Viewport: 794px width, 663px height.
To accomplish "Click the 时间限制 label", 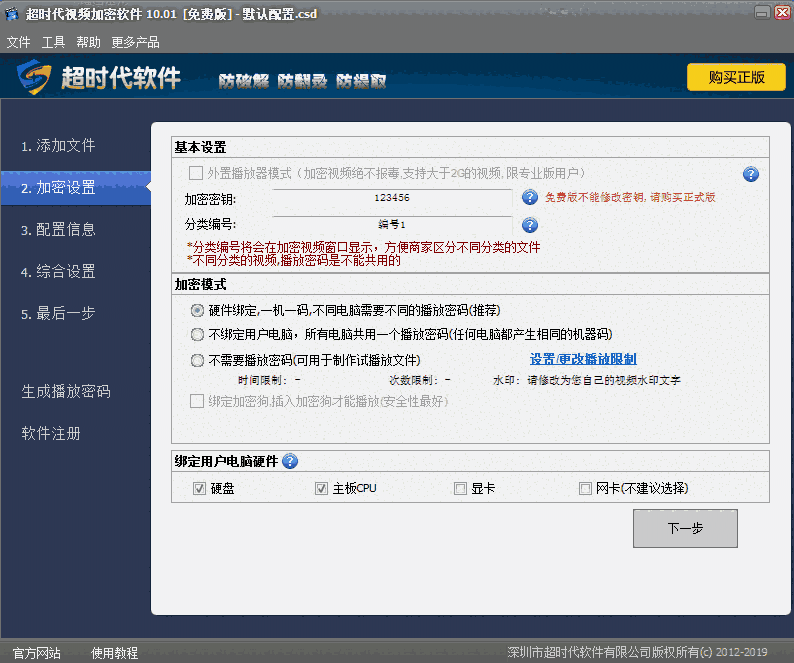I will coord(262,380).
